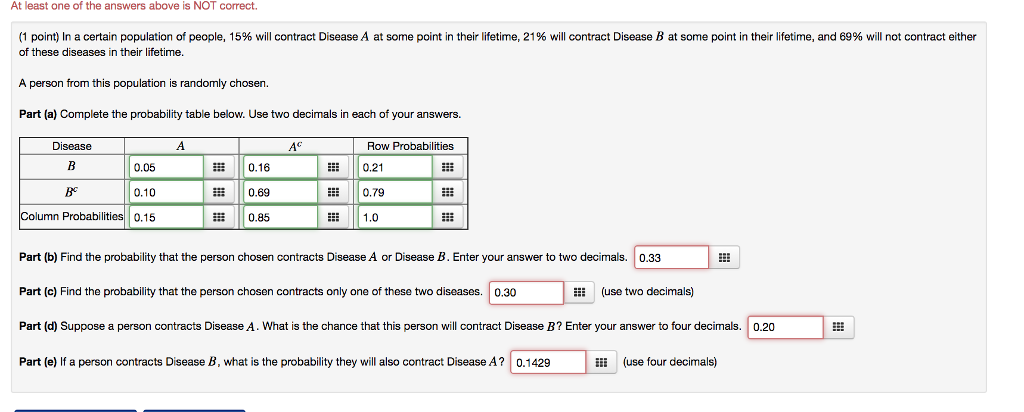Focus the Part (b) answer field containing 0.33
Viewport: 1024px width, 412px height.
click(672, 258)
